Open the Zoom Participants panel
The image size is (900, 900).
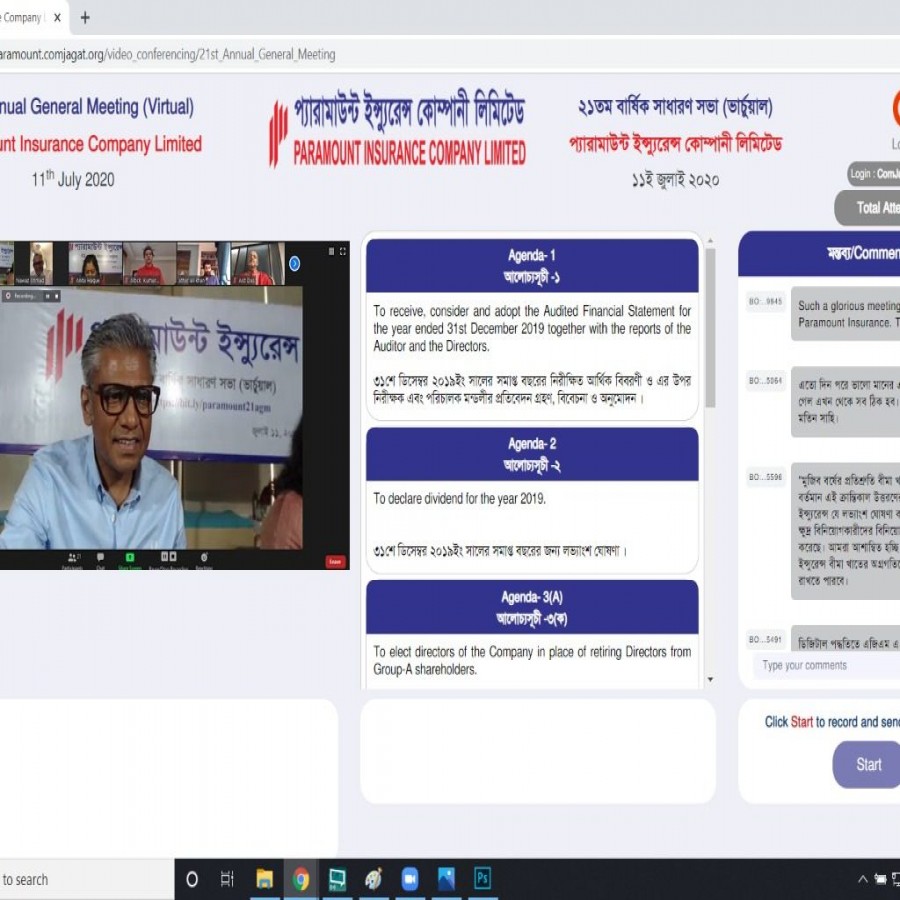click(73, 560)
